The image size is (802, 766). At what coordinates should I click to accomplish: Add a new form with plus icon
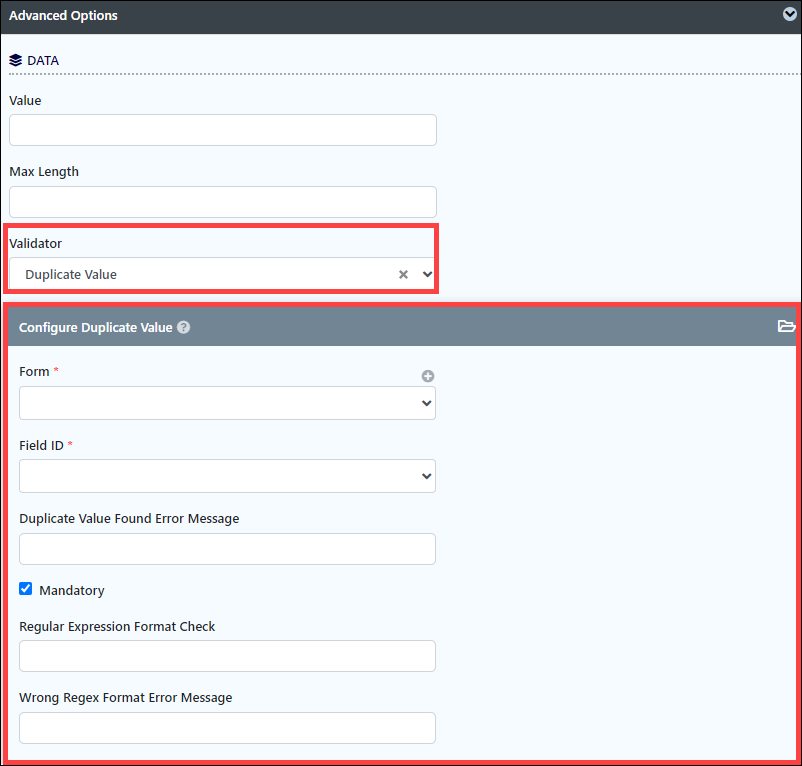click(x=428, y=376)
